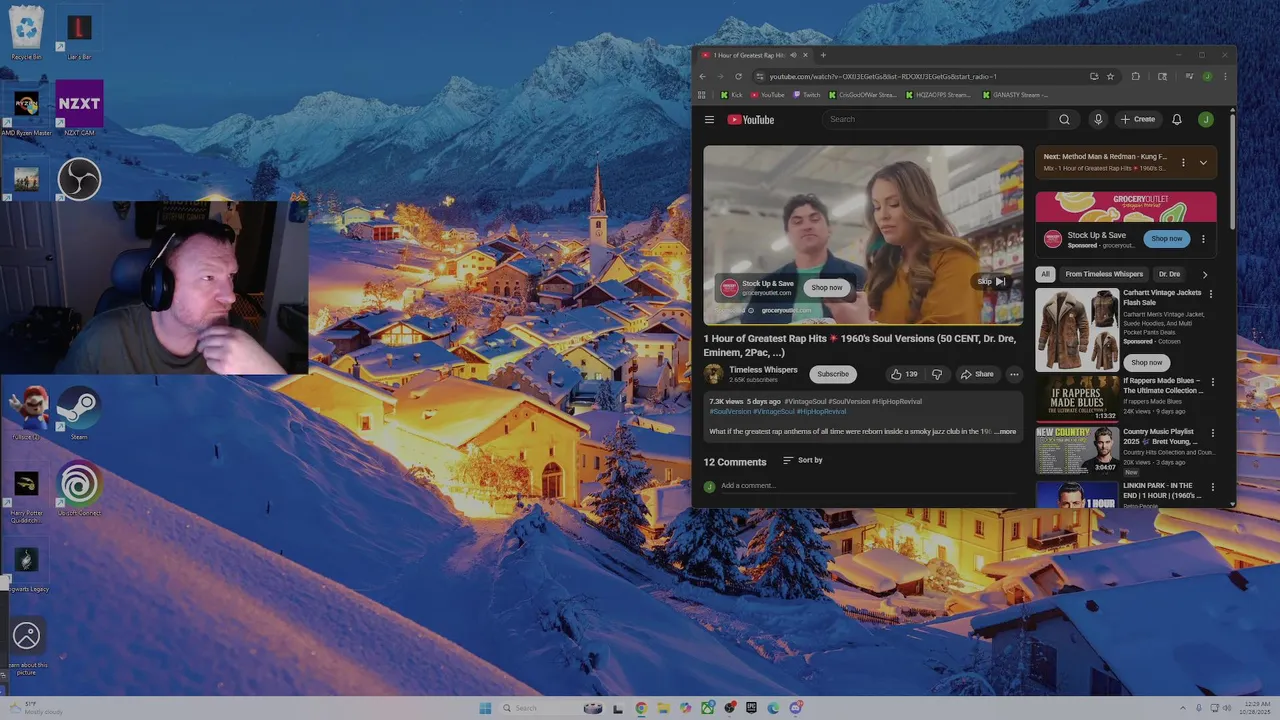This screenshot has height=720, width=1280.
Task: Click Shop now under Carhartt ad
Action: 1147,362
